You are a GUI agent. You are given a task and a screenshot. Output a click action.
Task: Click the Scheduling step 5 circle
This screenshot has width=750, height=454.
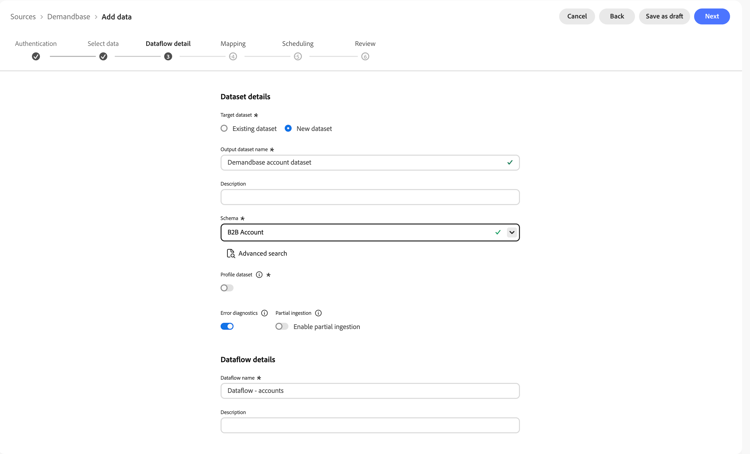(x=298, y=56)
